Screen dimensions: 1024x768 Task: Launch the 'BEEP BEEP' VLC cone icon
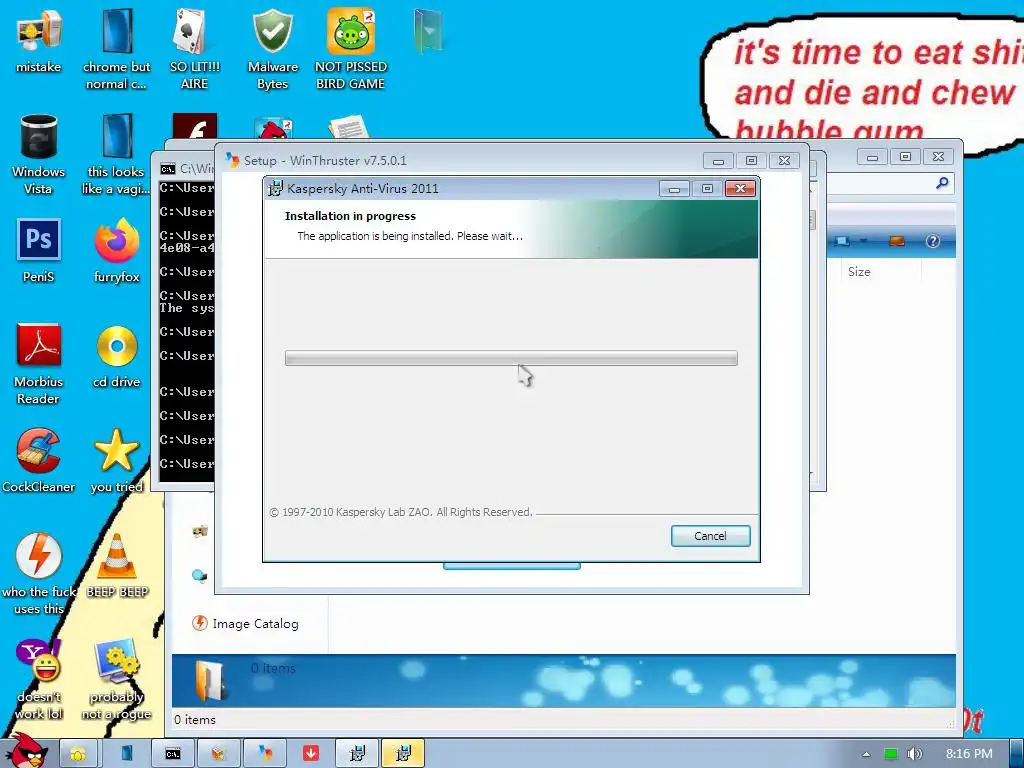(116, 566)
